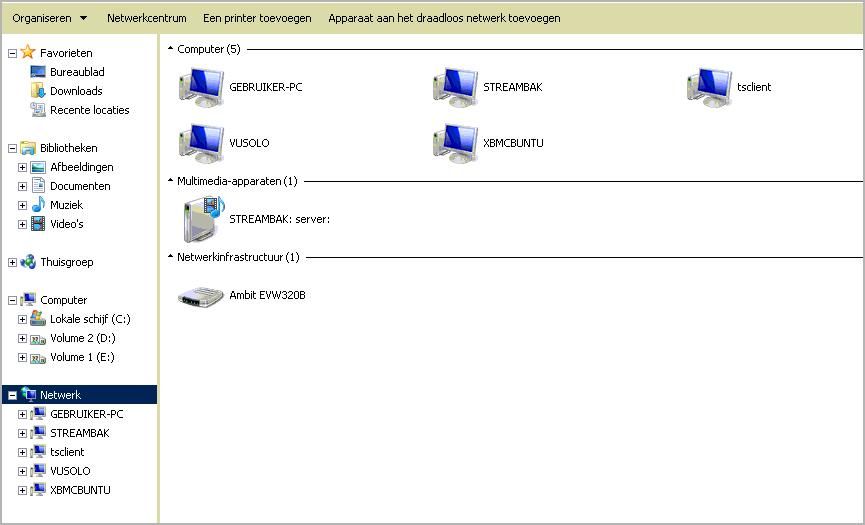
Task: Open the Organiseren dropdown menu
Action: (49, 18)
